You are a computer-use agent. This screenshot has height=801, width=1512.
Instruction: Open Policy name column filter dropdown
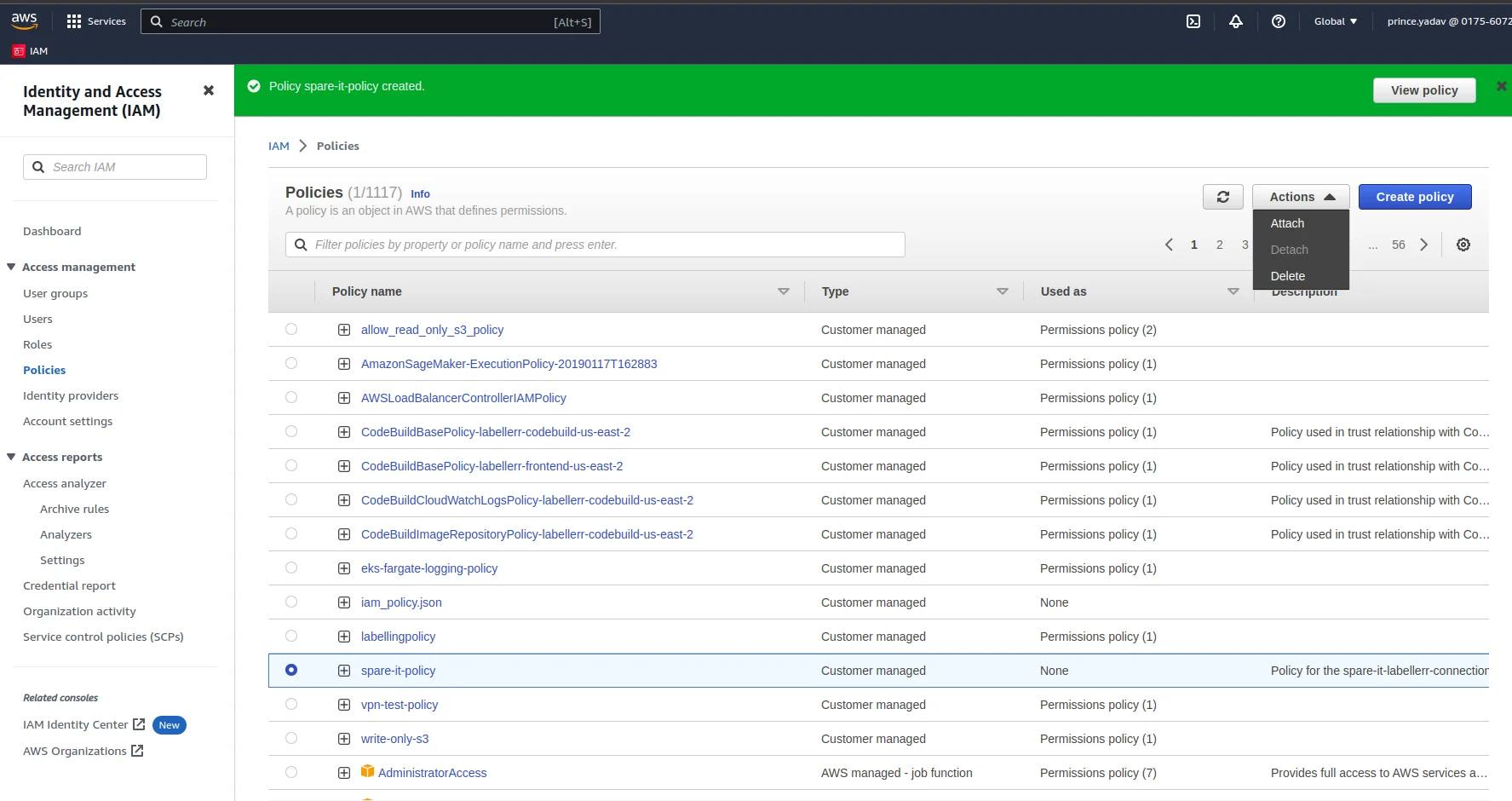coord(784,291)
